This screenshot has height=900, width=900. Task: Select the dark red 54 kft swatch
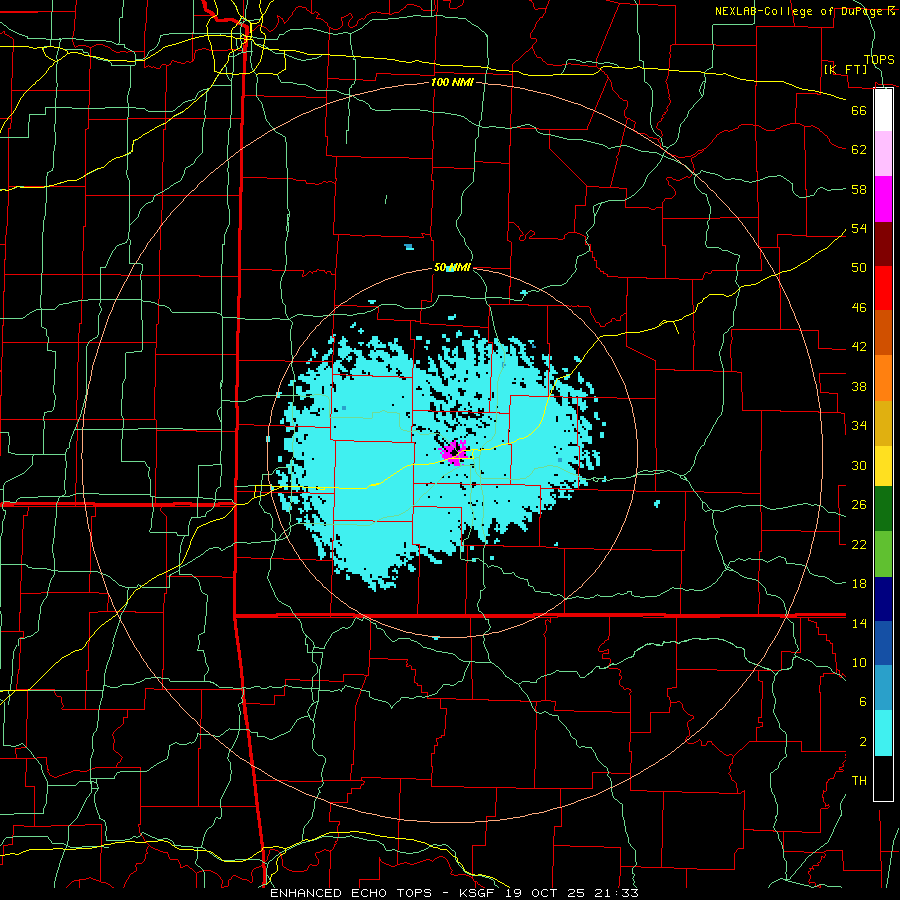point(883,244)
